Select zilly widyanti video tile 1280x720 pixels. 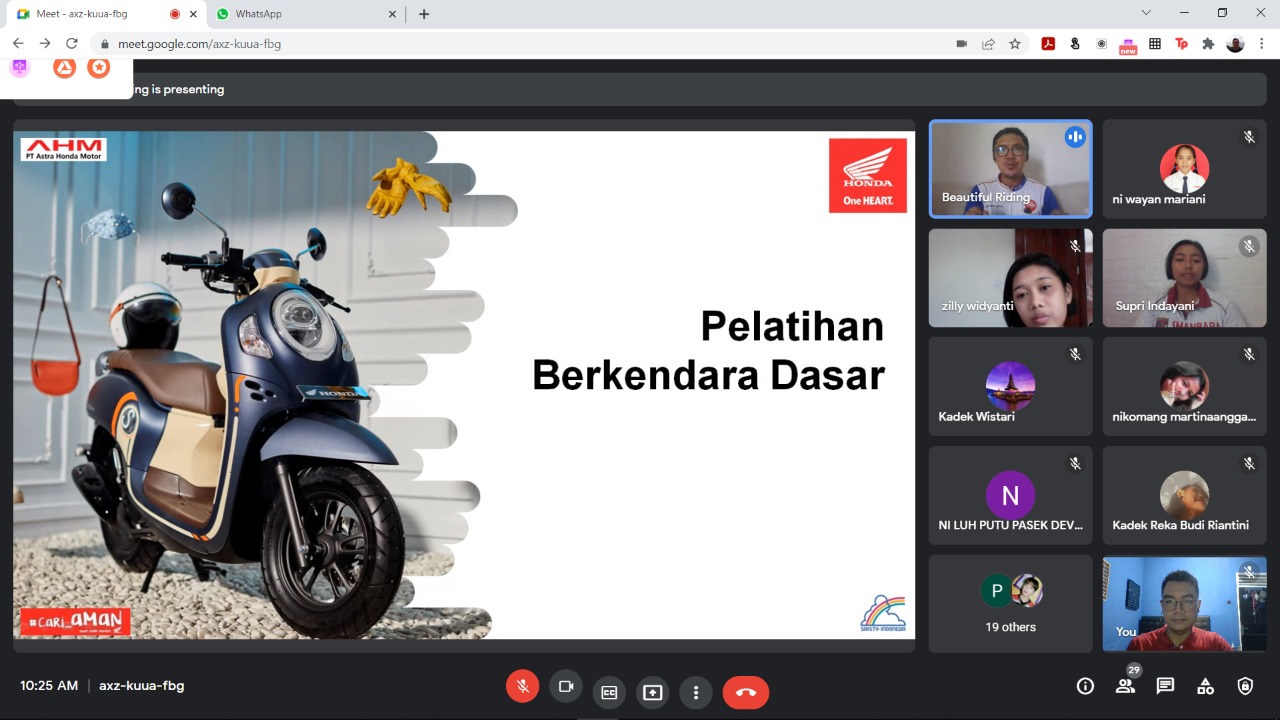(1010, 278)
